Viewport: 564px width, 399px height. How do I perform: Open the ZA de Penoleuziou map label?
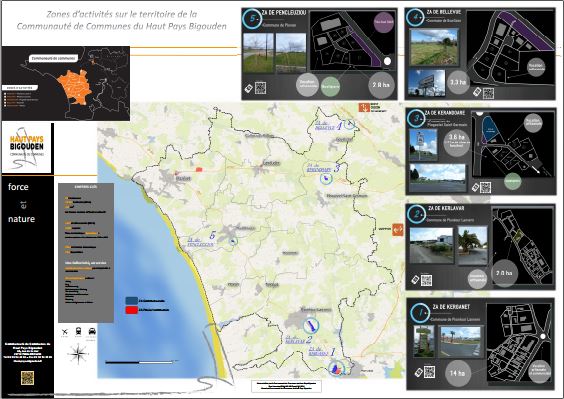coord(200,242)
